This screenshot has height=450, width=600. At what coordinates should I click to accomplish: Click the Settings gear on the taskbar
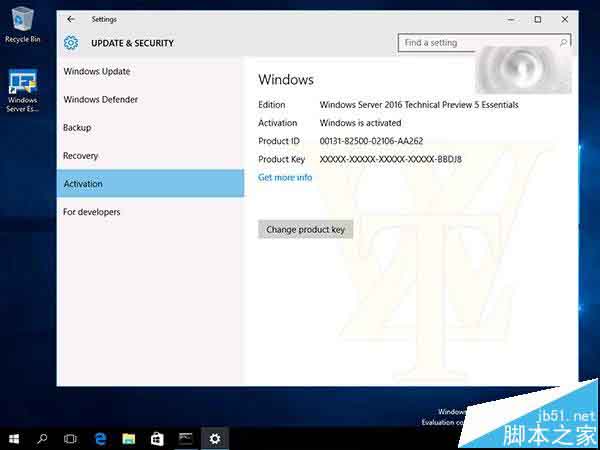[215, 439]
